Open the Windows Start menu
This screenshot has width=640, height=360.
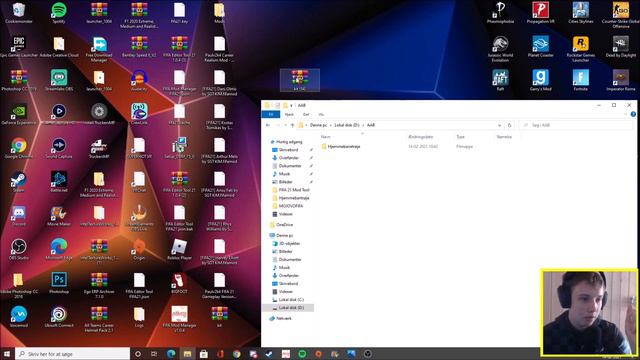click(7, 354)
